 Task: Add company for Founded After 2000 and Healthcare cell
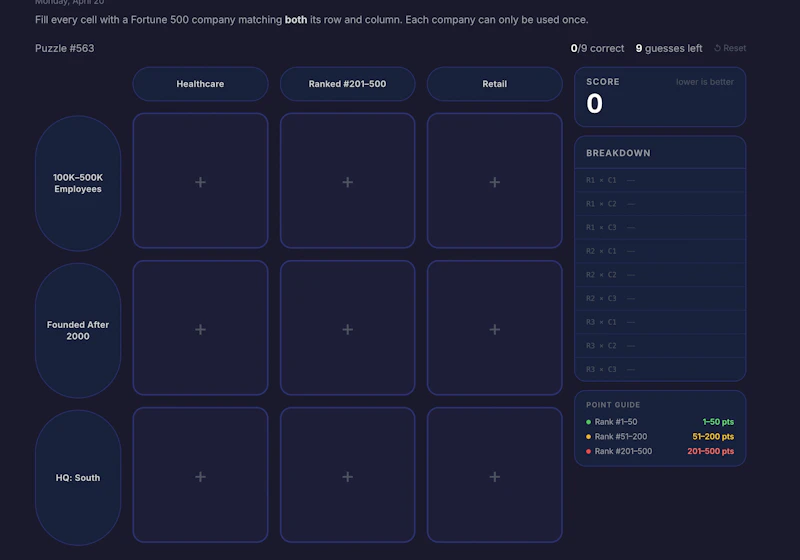(x=201, y=328)
